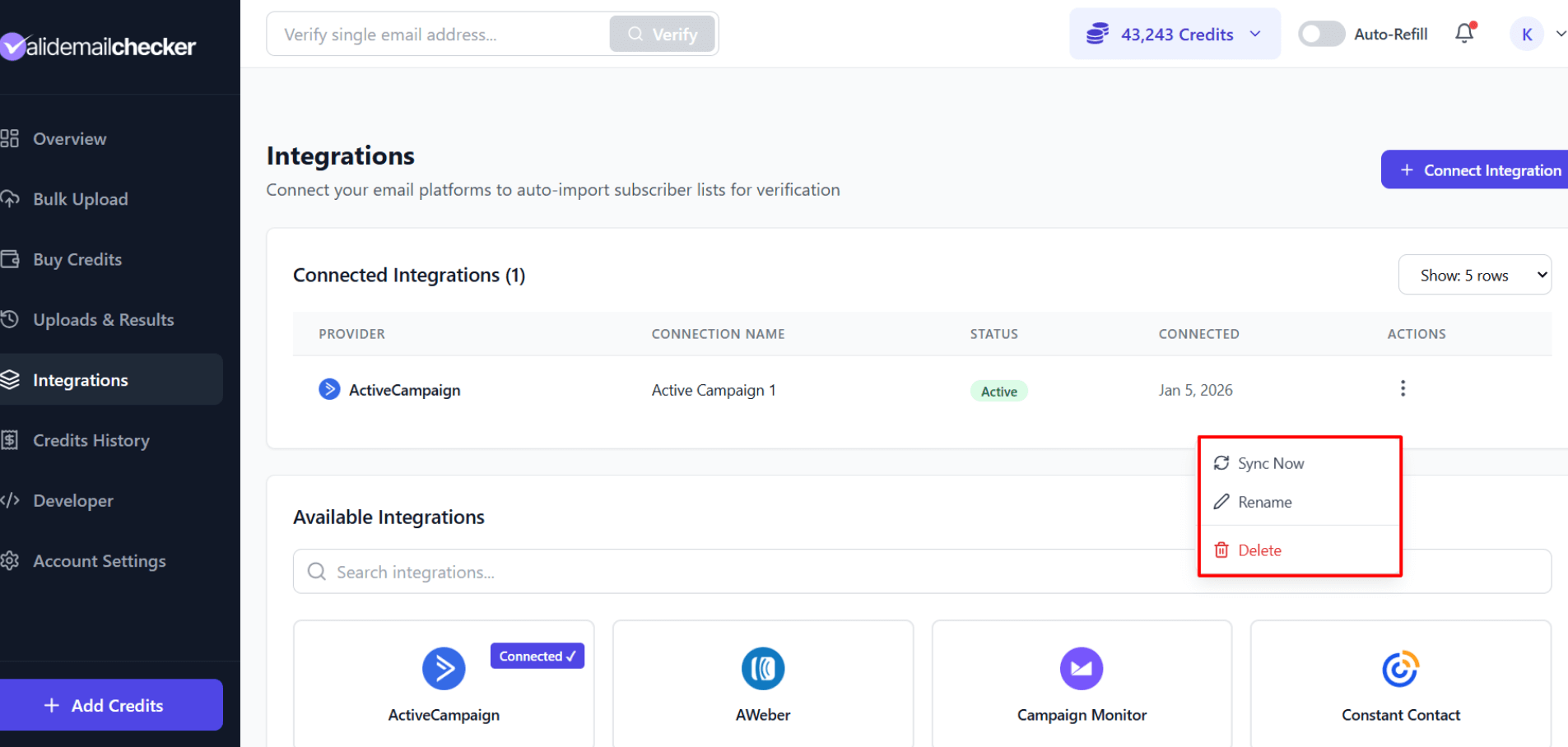
Task: Toggle the Connected badge on ActiveCampaign
Action: [x=537, y=656]
